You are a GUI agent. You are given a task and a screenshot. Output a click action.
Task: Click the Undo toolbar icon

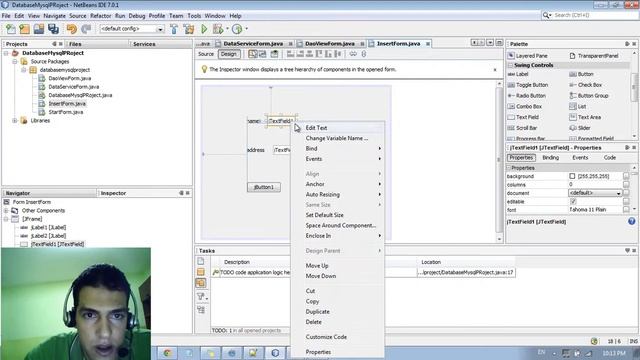(x=72, y=29)
